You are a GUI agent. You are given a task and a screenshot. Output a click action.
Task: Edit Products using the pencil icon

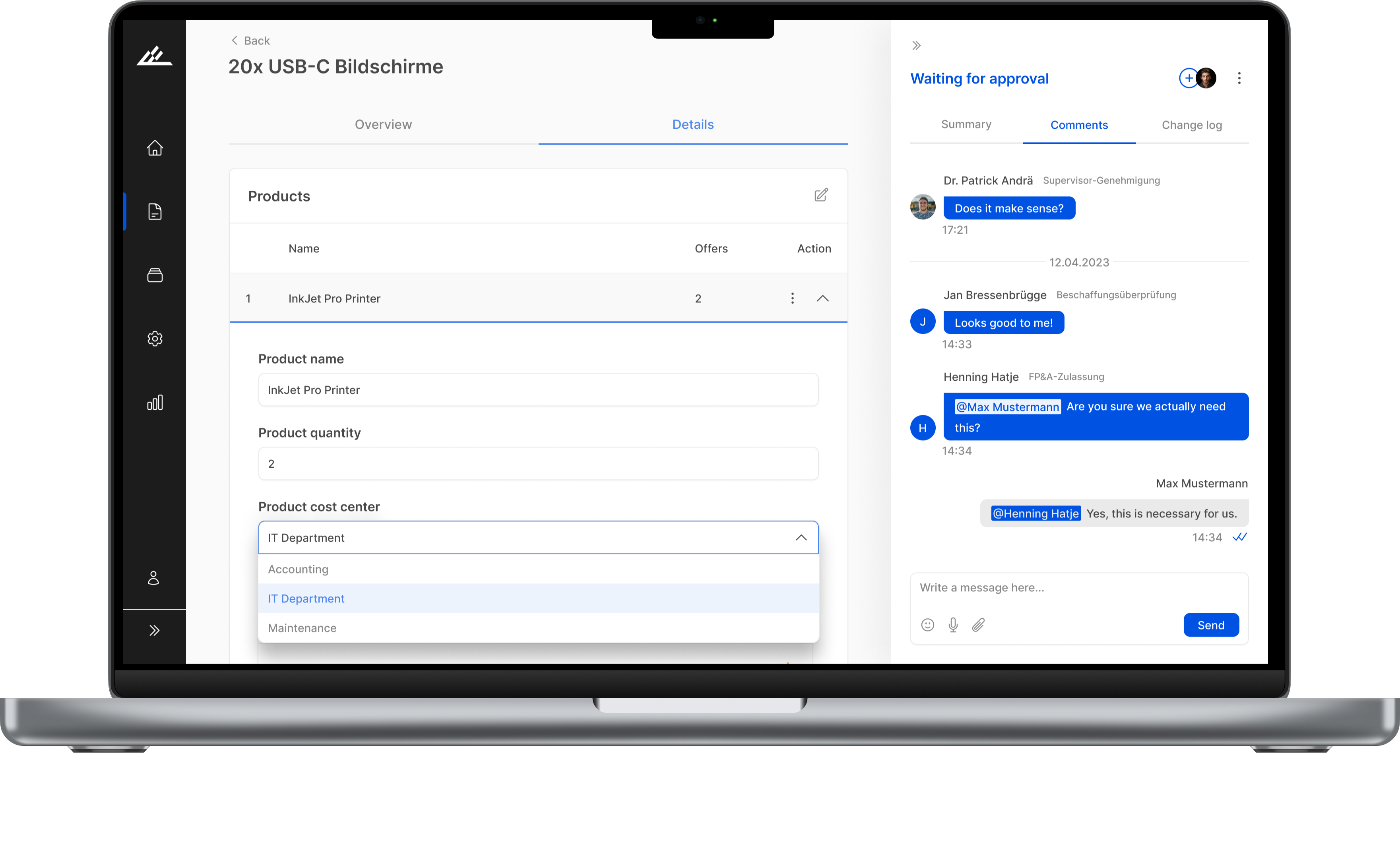[821, 195]
